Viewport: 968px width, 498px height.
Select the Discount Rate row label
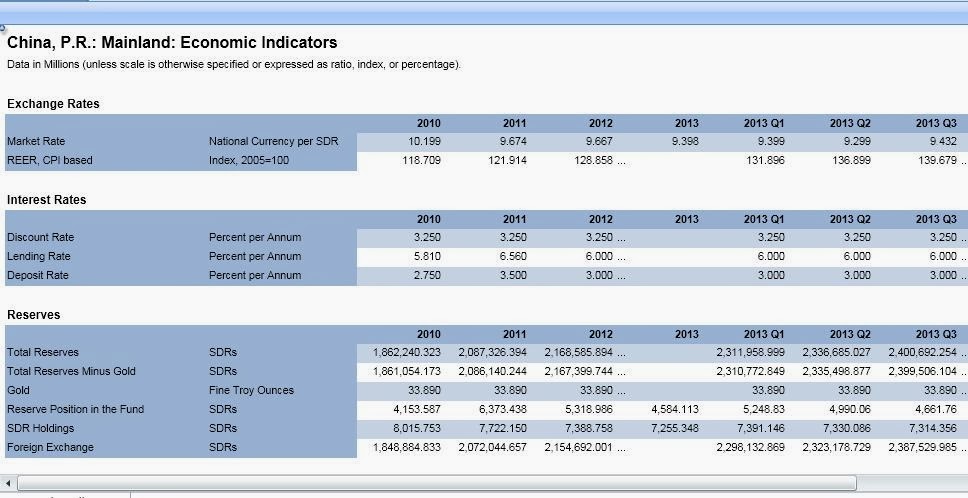[41, 238]
